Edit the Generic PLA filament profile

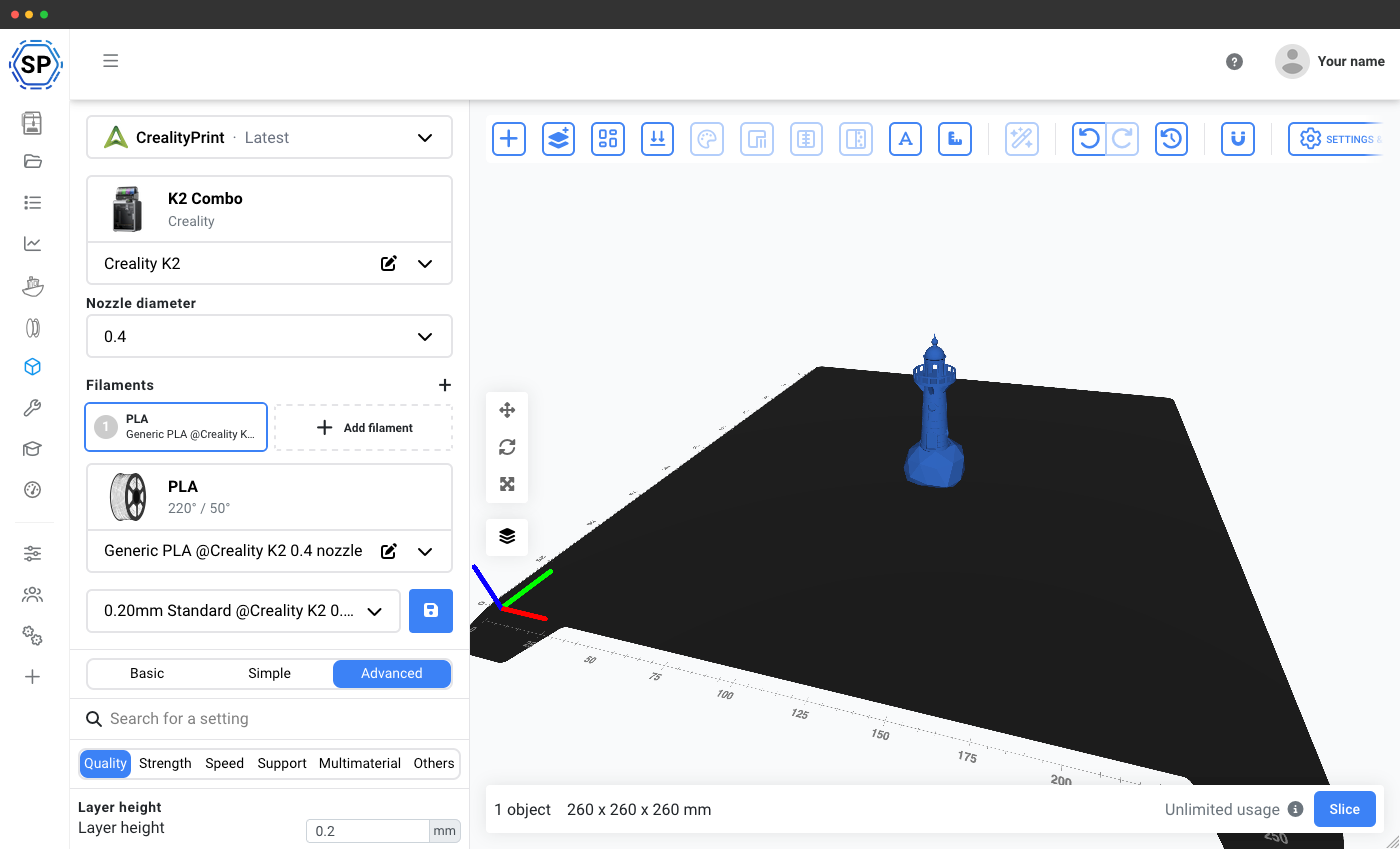click(389, 551)
